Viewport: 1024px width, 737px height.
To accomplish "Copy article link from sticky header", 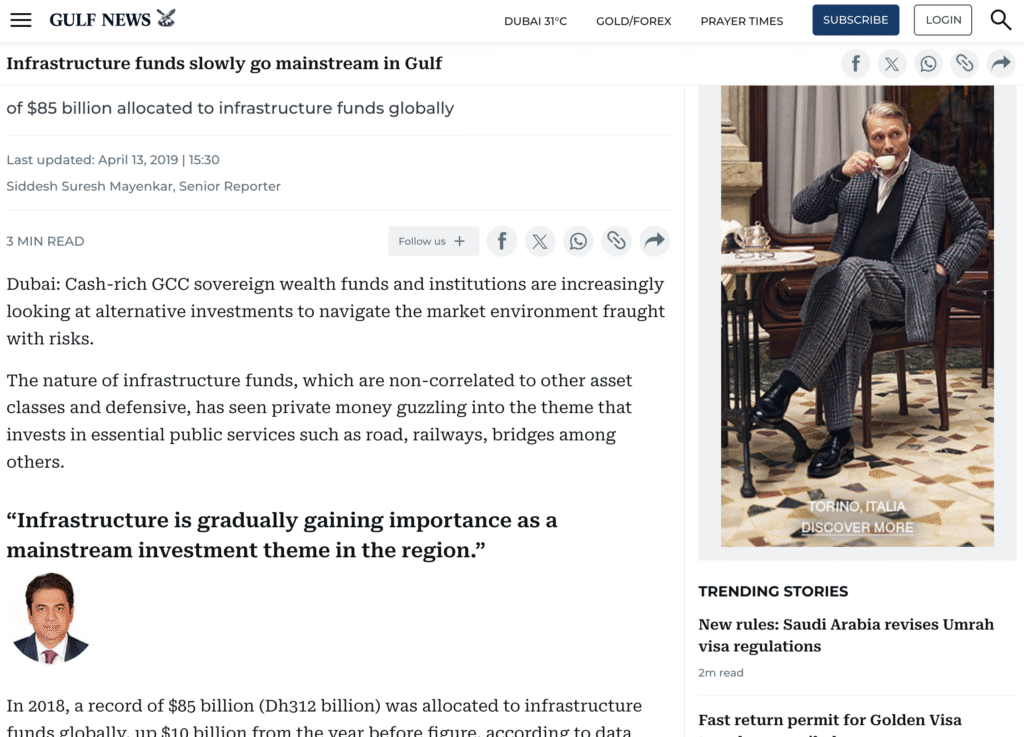I will (x=965, y=64).
